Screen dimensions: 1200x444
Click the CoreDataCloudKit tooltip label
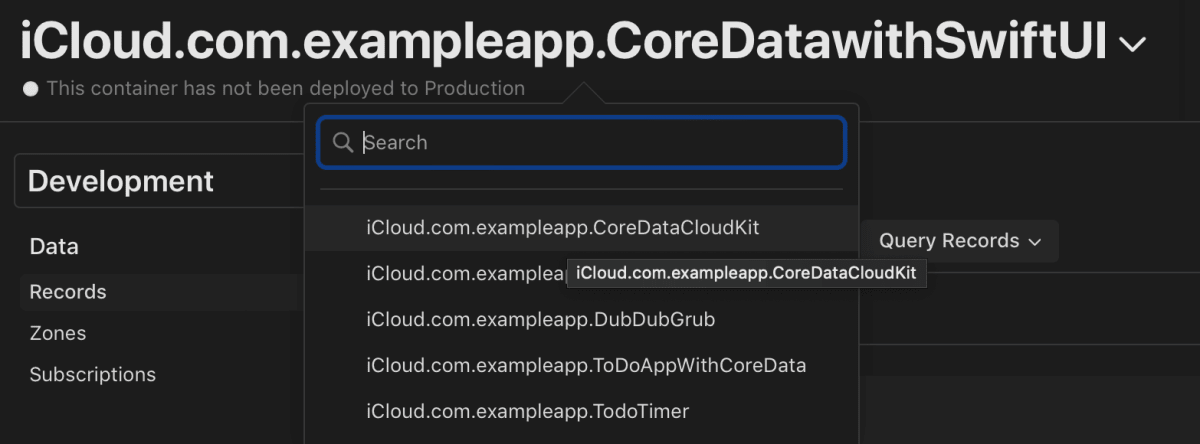tap(746, 273)
